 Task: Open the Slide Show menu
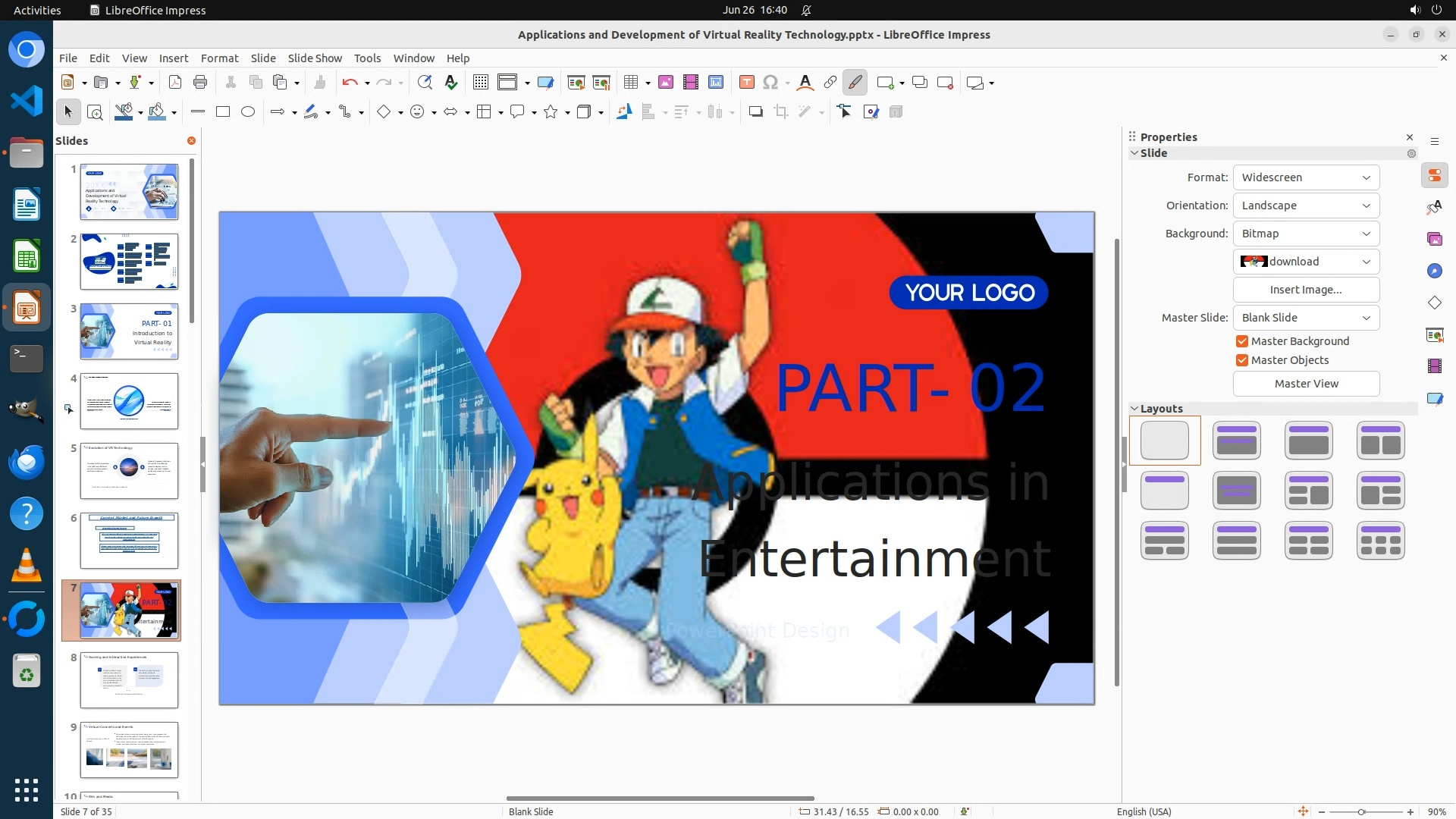point(315,58)
